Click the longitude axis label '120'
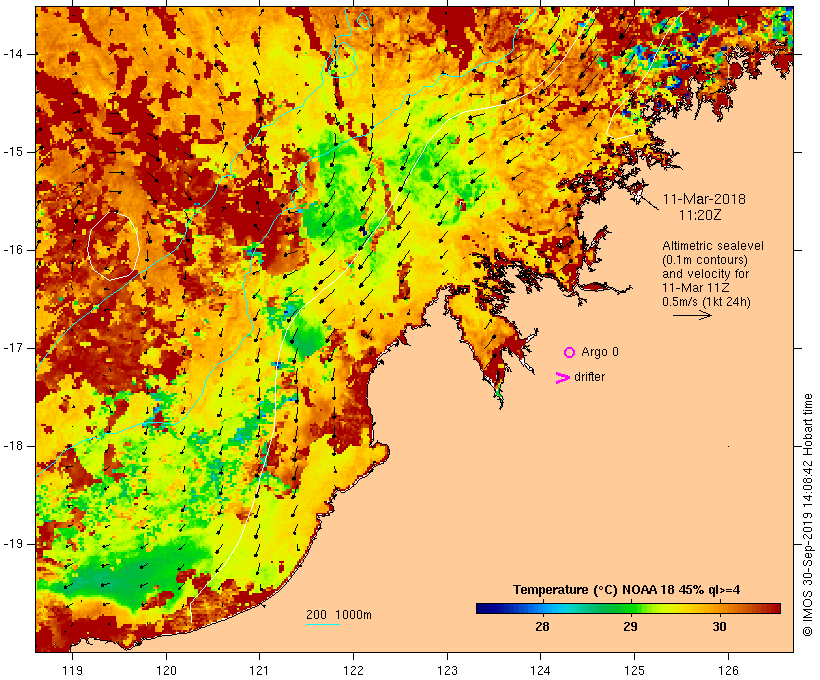The height and width of the screenshot is (680, 820). (x=166, y=670)
